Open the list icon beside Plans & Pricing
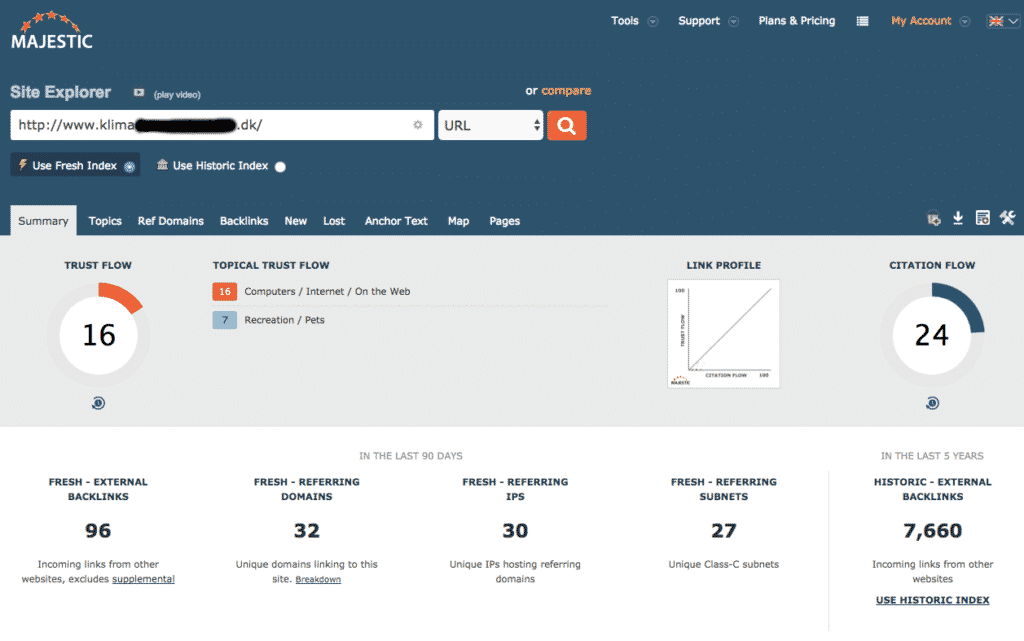 (x=862, y=21)
